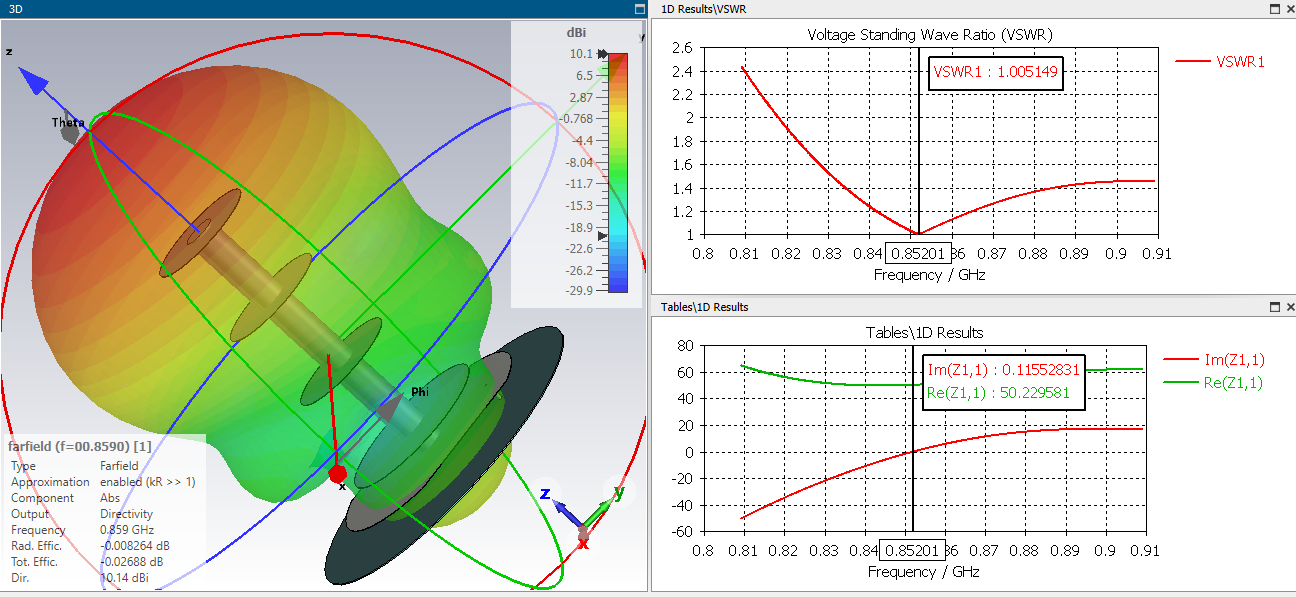Viewport: 1296px width, 597px height.
Task: Click the Output Directivity info row
Action: click(80, 514)
